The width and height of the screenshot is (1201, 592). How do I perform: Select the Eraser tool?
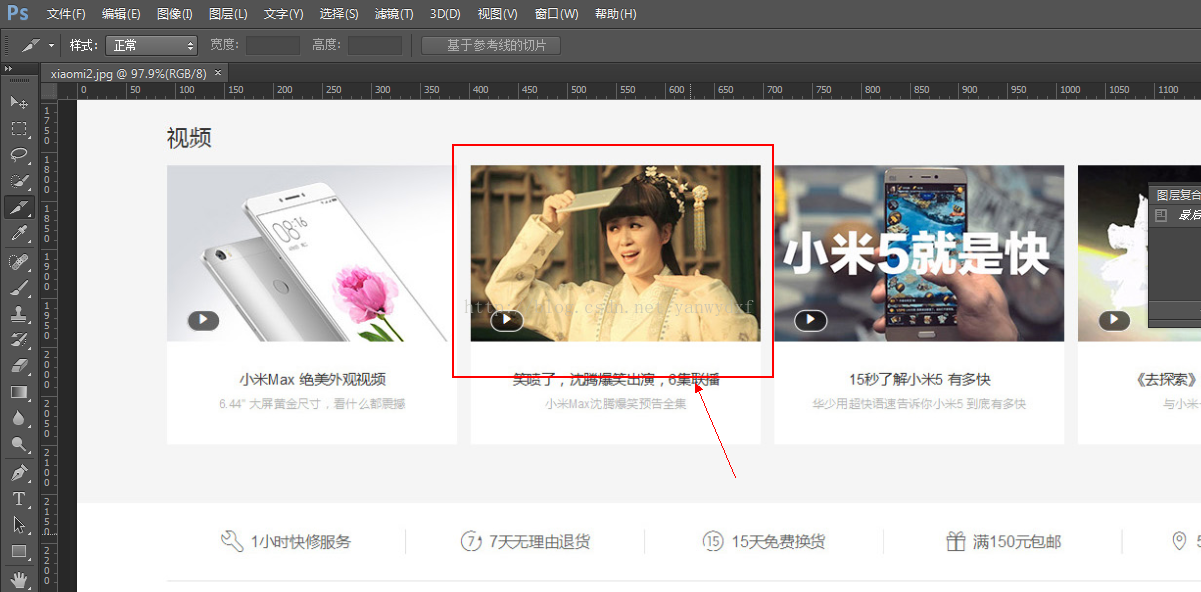19,366
